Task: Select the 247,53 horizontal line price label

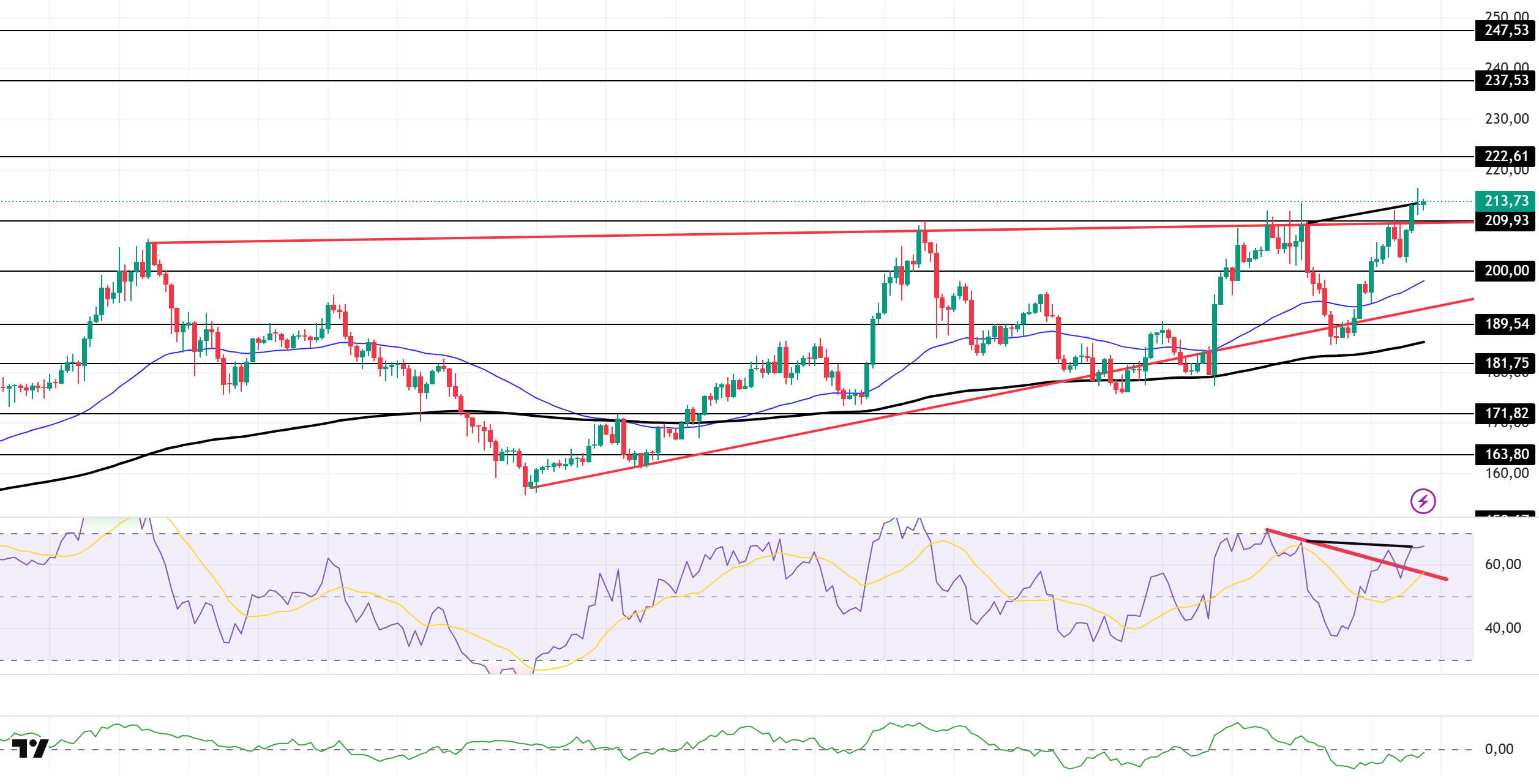Action: [x=1505, y=30]
